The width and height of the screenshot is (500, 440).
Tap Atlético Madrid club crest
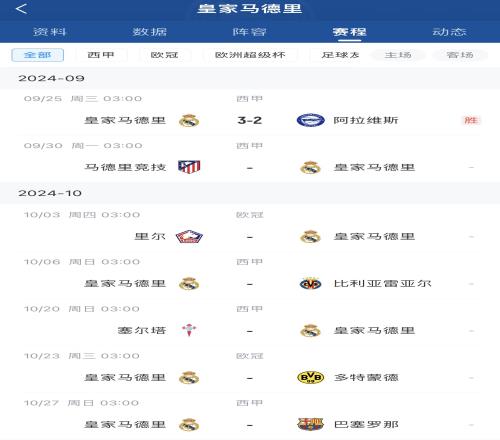point(189,167)
